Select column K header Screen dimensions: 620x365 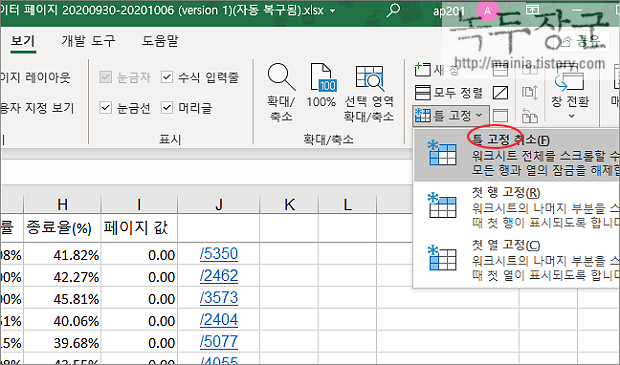pyautogui.click(x=289, y=204)
